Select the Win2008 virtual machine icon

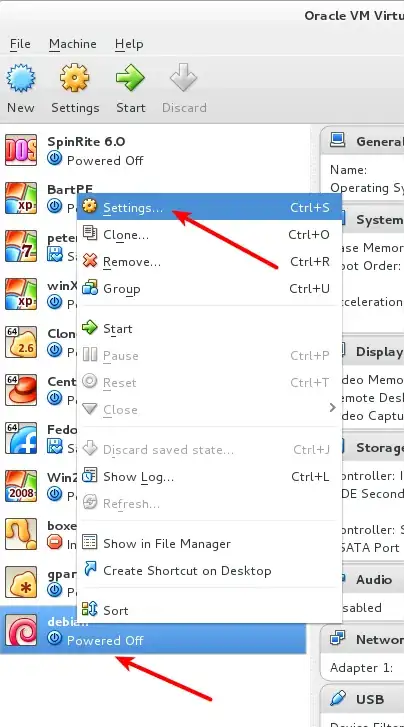21,486
